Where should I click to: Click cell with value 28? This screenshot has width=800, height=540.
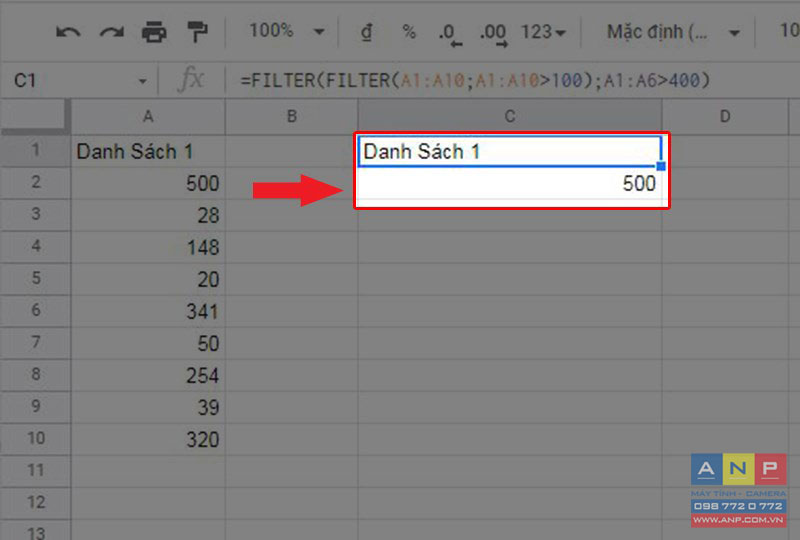148,215
